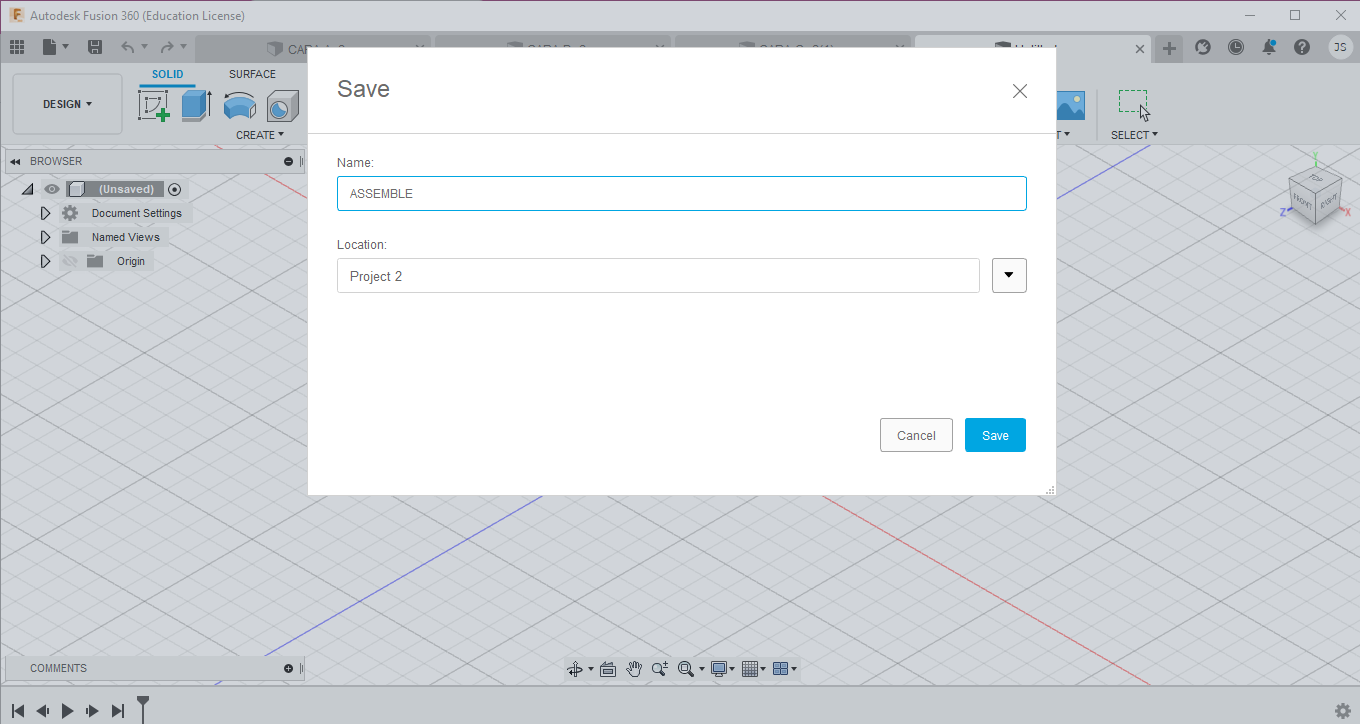Screen dimensions: 1360x724
Task: Open the File menu icon
Action: (x=50, y=47)
